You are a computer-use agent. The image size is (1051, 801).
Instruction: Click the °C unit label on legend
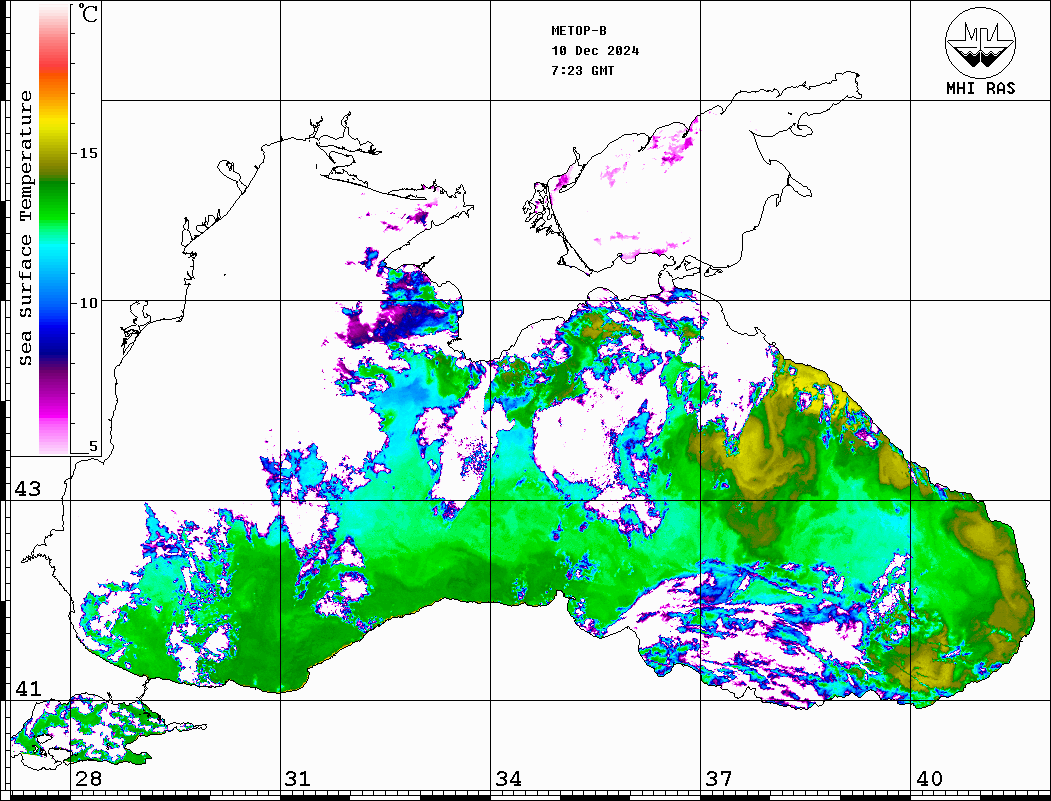coord(87,13)
